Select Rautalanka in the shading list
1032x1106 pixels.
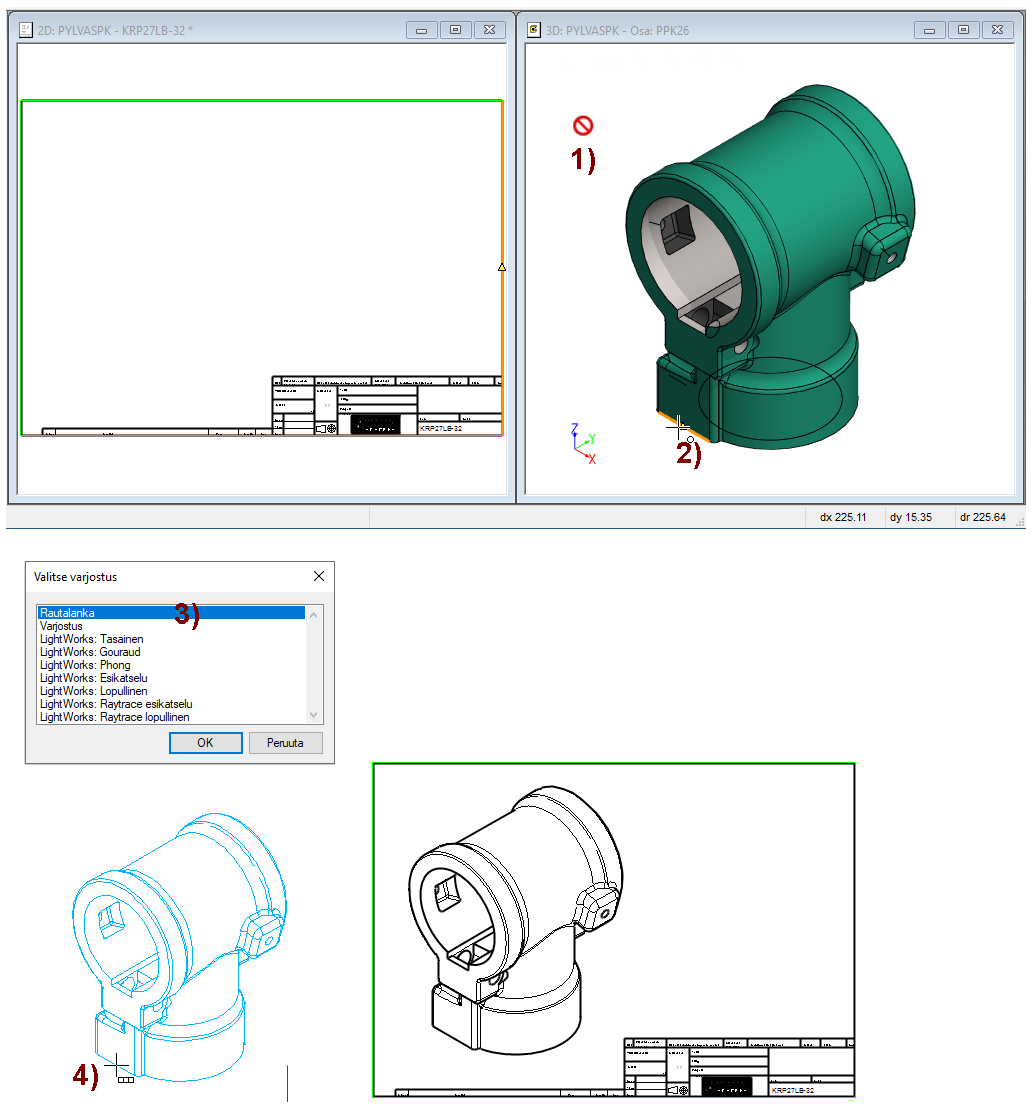click(x=68, y=613)
